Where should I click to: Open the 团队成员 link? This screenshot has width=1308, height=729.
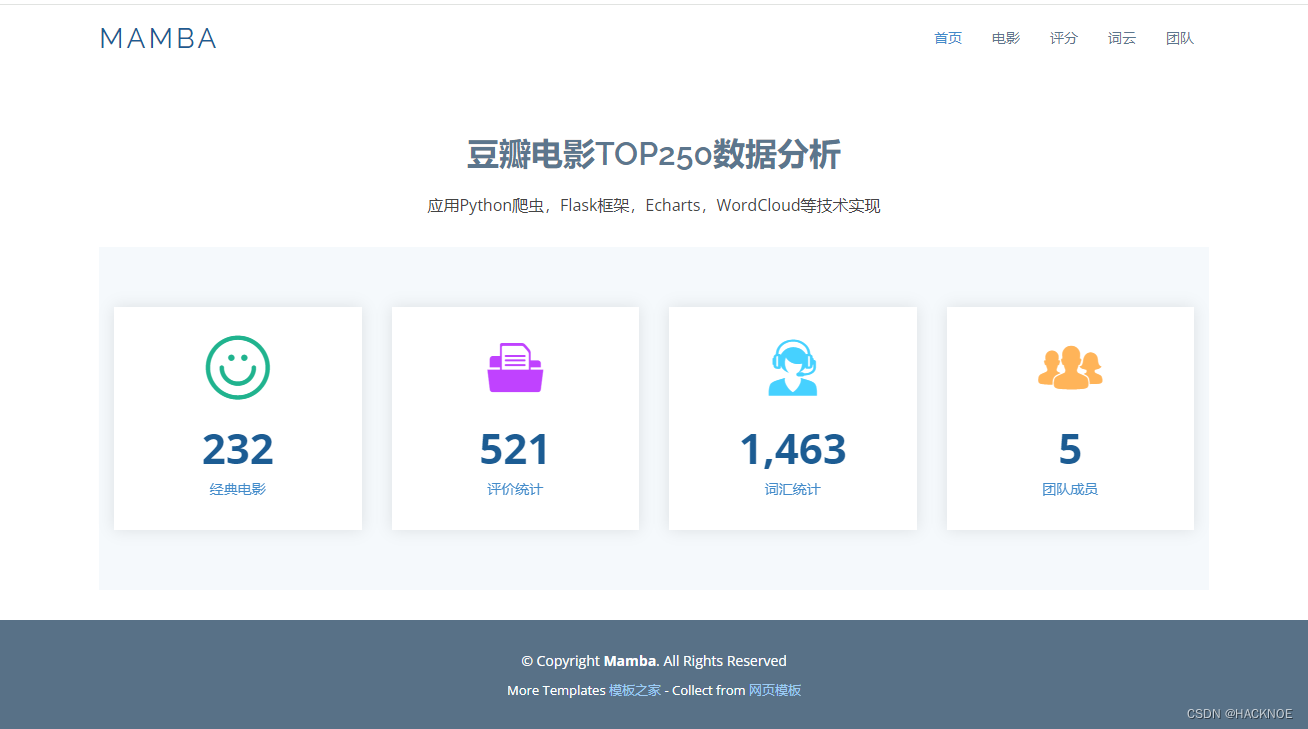tap(1070, 489)
